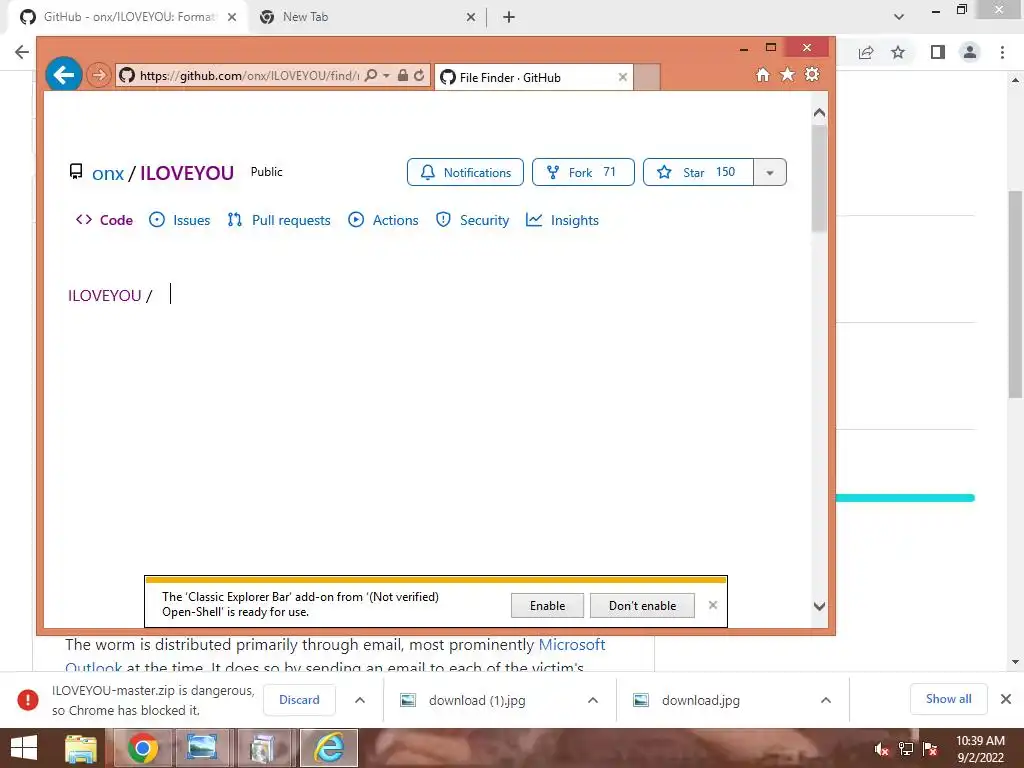Close the Chrome GitHub tab
Image resolution: width=1024 pixels, height=768 pixels.
[x=232, y=17]
